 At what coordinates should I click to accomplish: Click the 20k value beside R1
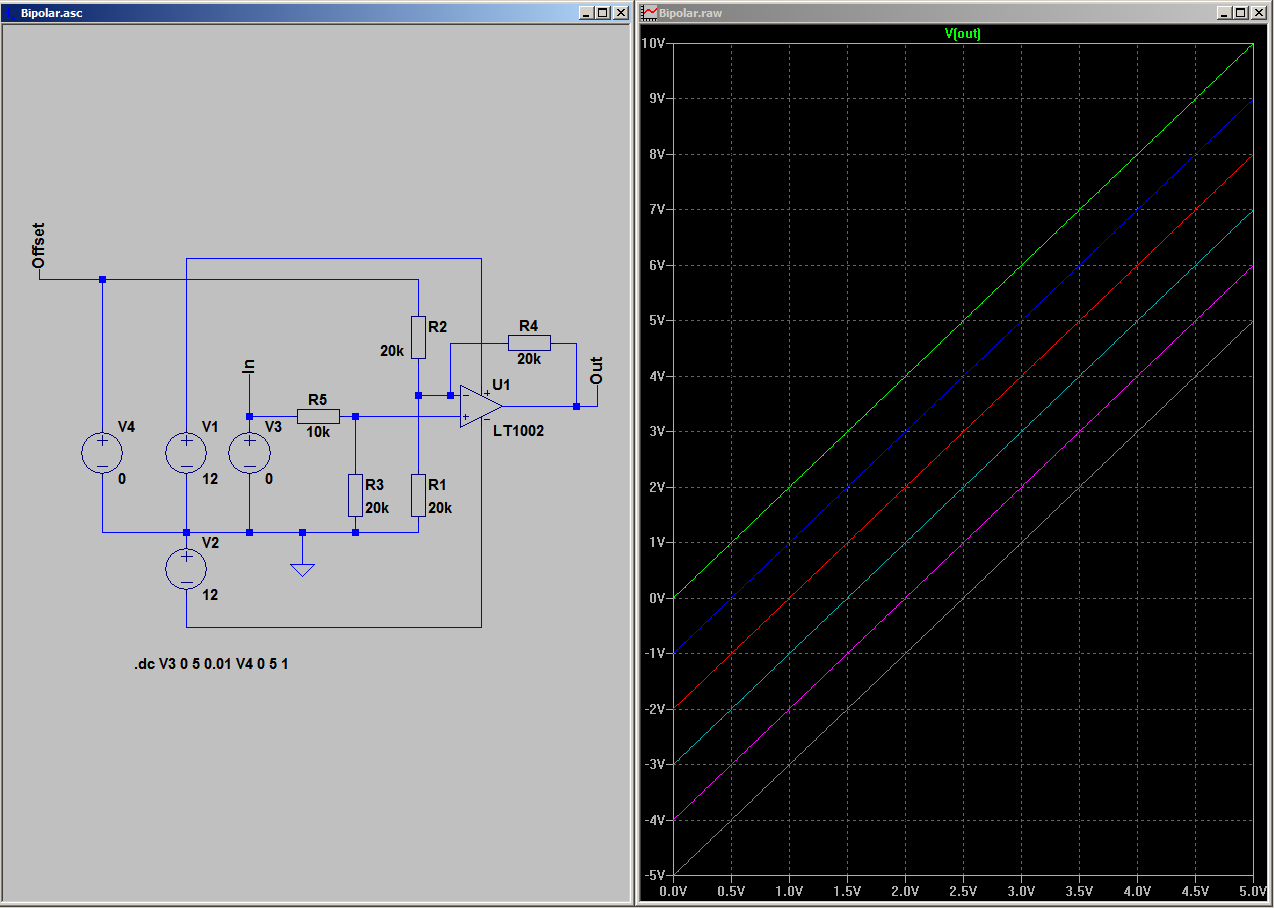[x=440, y=508]
